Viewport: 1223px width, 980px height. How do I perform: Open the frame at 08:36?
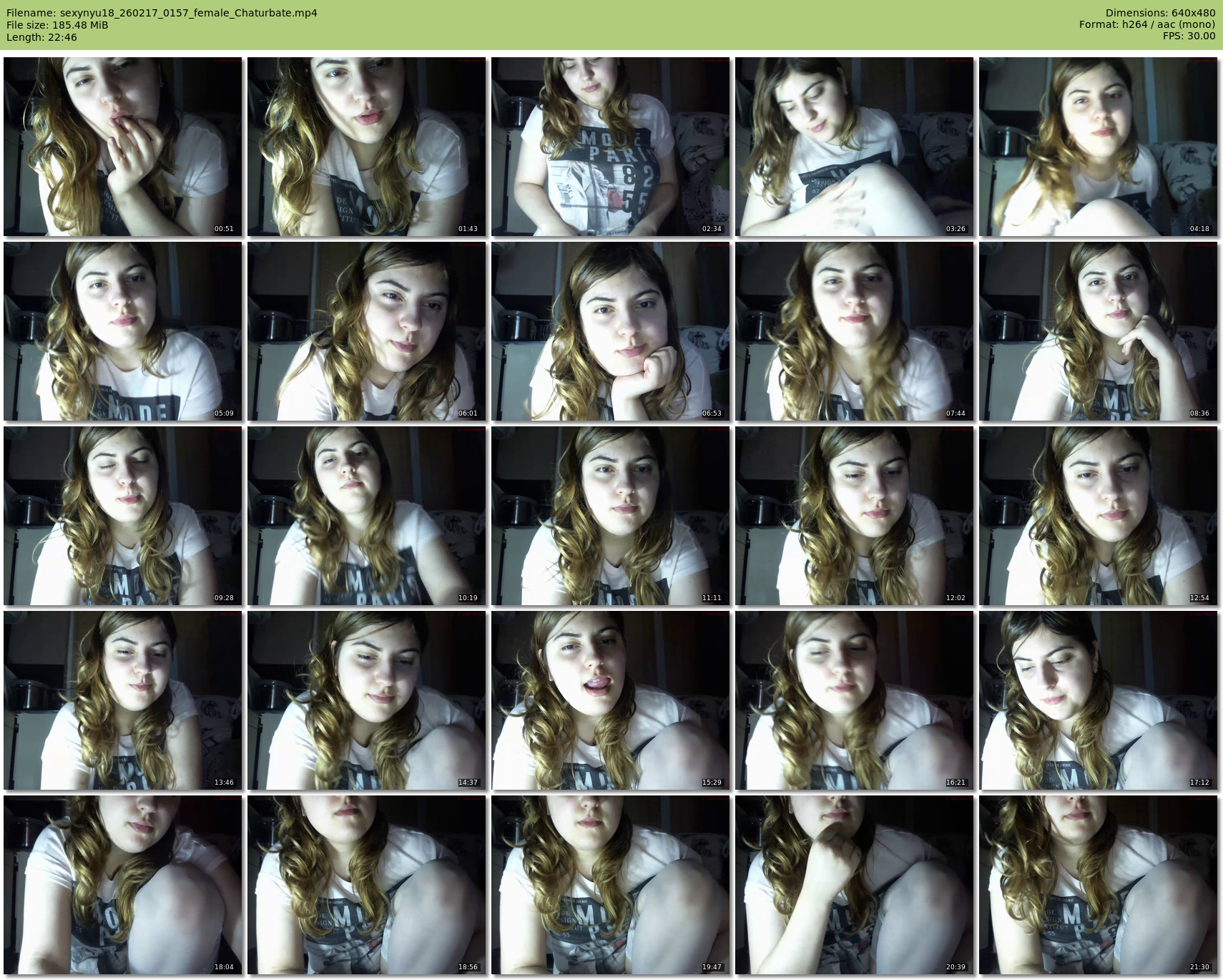point(1099,331)
